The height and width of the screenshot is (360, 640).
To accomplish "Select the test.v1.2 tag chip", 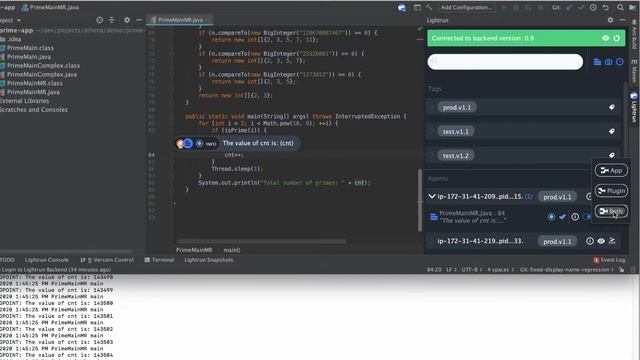I will (456, 156).
